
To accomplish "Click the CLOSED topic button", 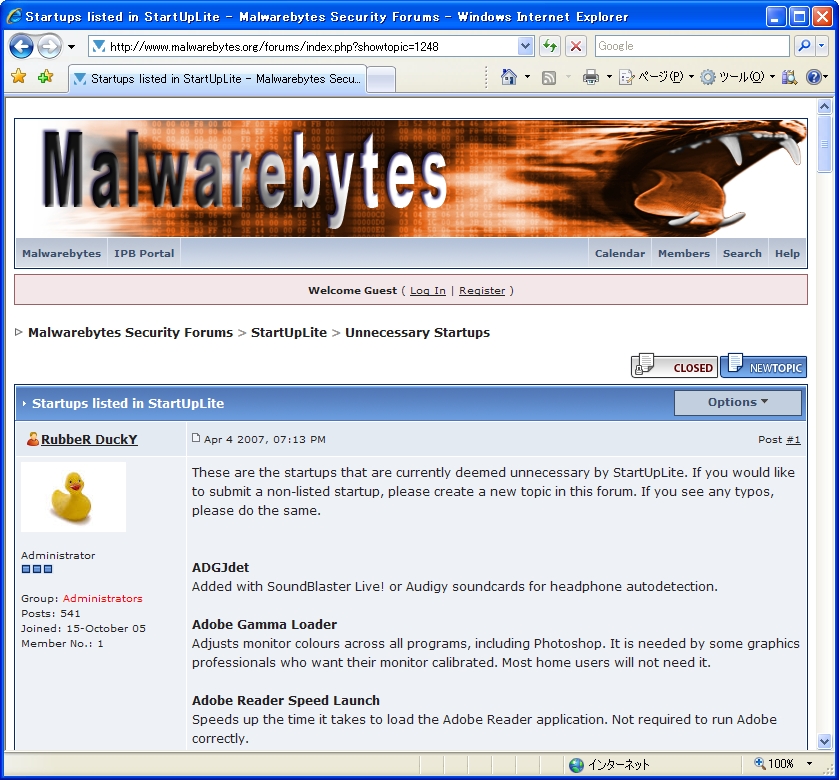I will (x=674, y=366).
